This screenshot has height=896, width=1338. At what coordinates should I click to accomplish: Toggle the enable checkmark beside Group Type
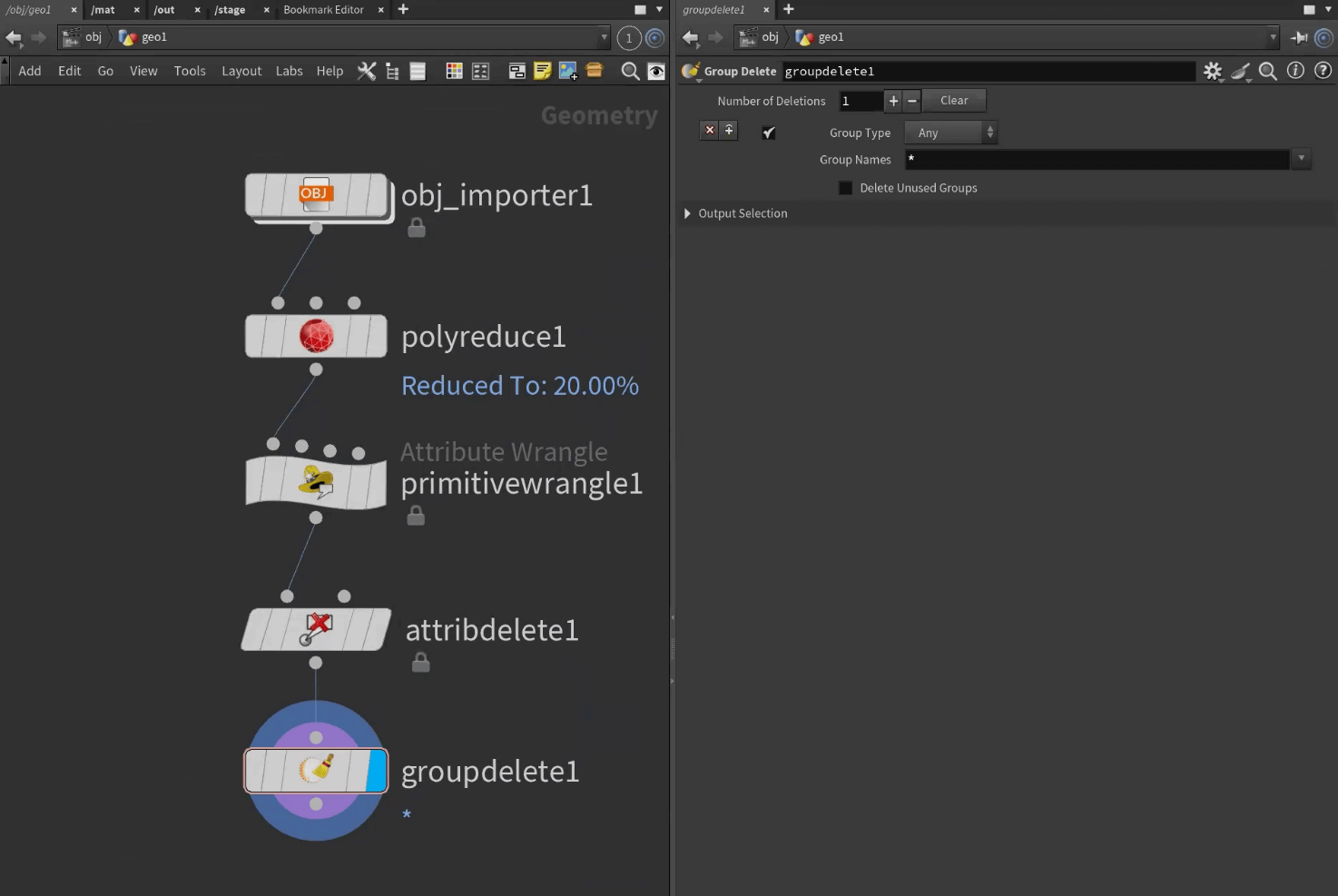point(769,133)
